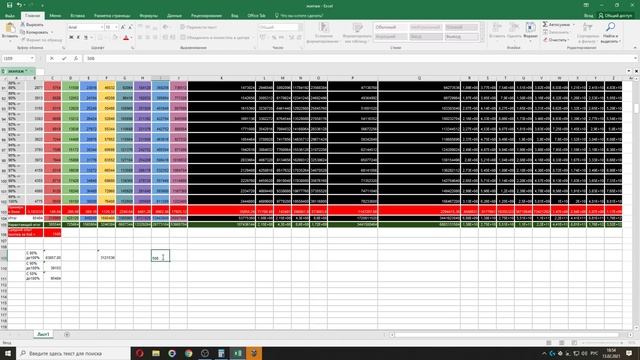Open the AutoSum dropdown arrow
This screenshot has height=360, width=640.
pos(573,24)
